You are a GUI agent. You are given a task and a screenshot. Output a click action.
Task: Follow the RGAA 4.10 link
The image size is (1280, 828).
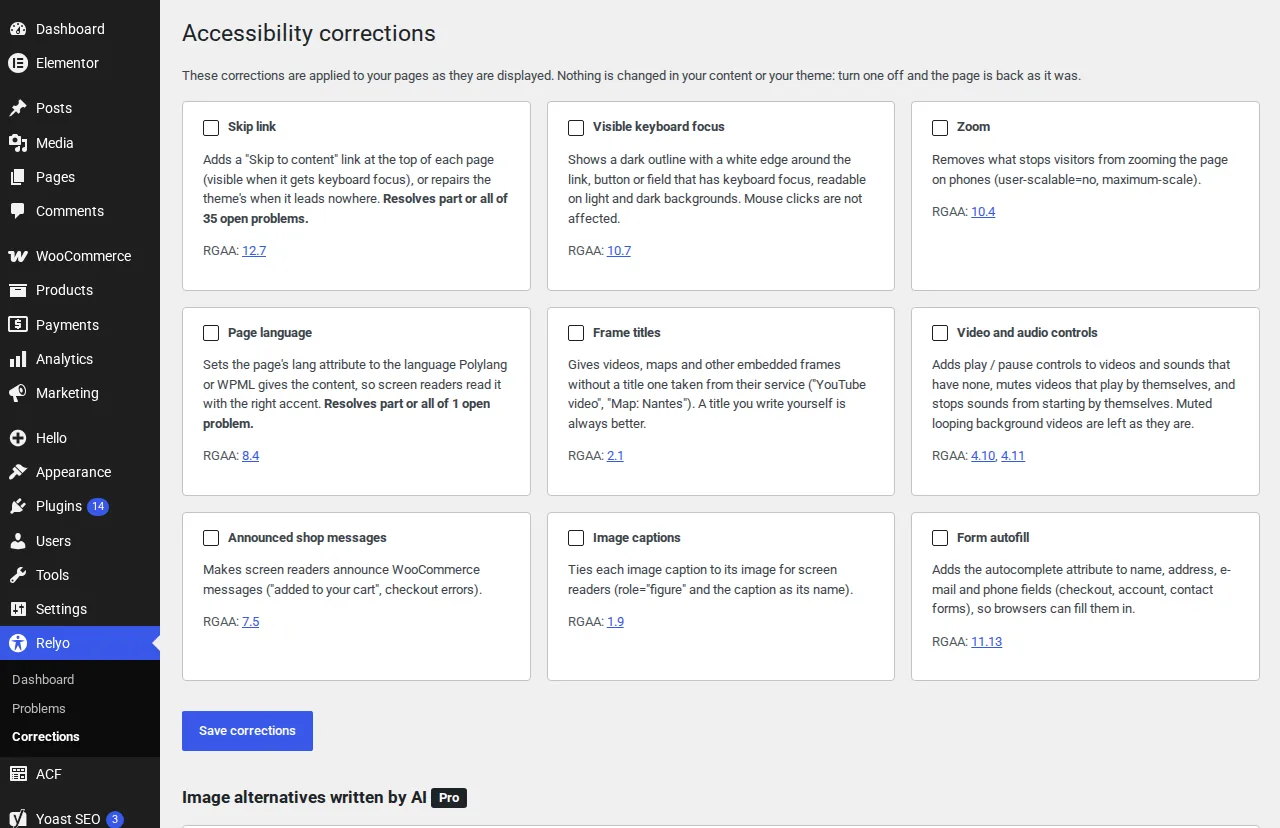pos(983,456)
